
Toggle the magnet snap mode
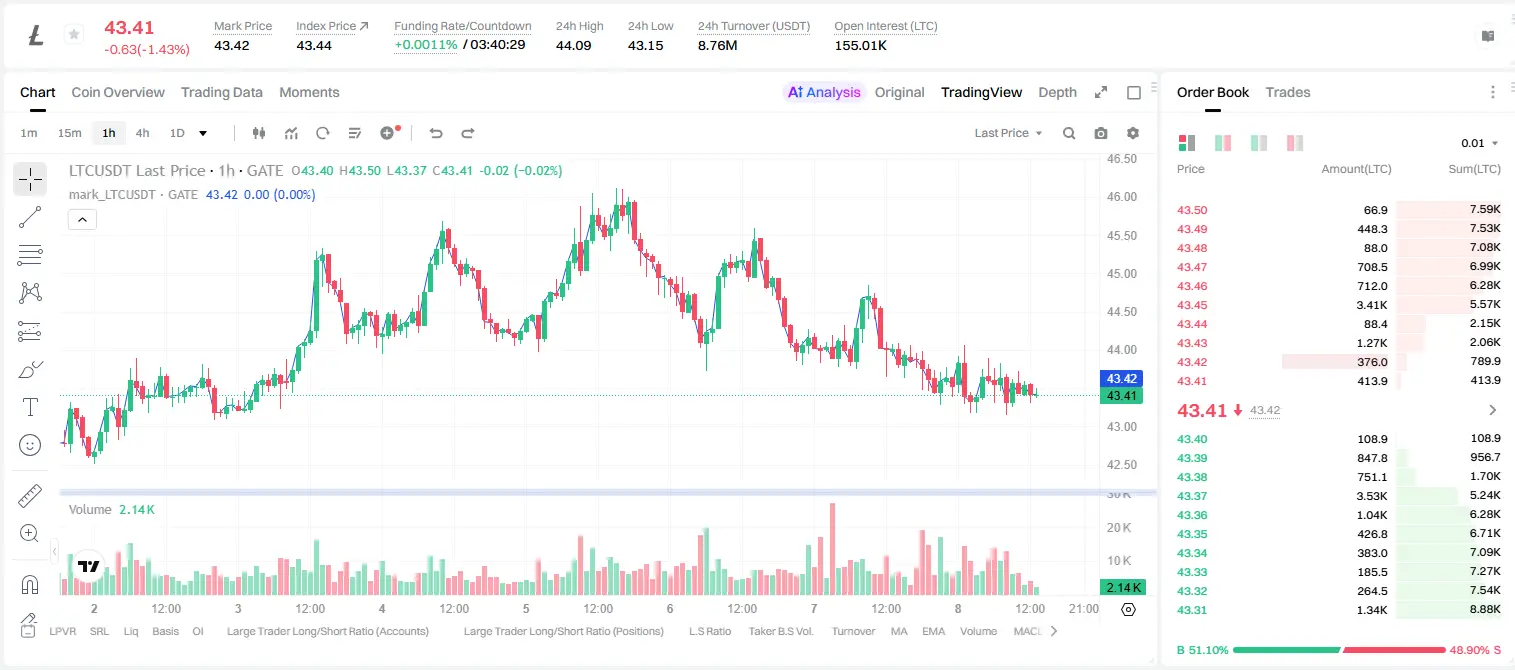(30, 584)
